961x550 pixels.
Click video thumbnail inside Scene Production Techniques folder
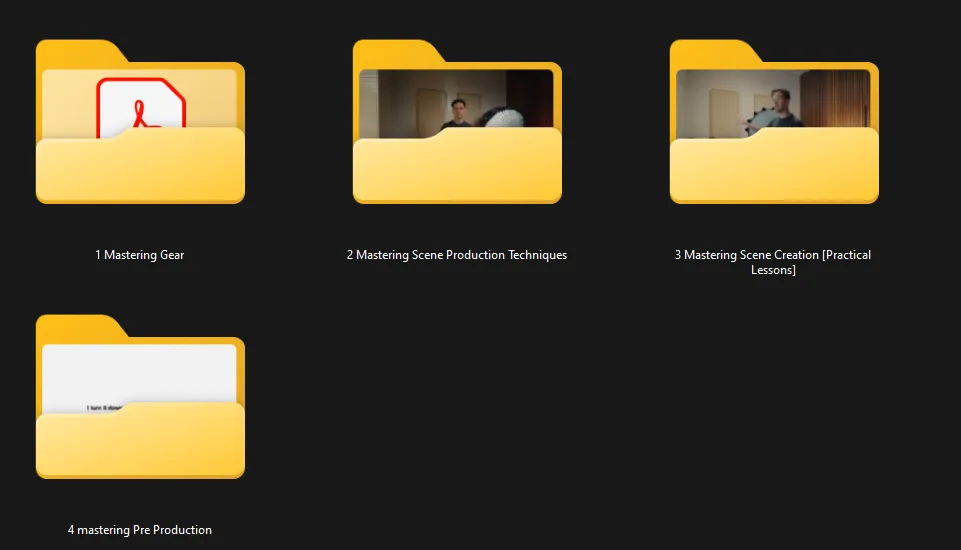pos(400,100)
